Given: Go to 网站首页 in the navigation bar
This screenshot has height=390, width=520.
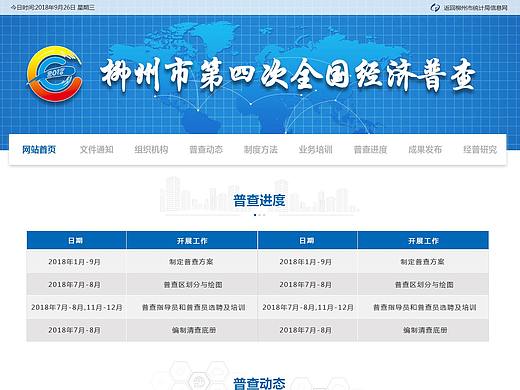Looking at the screenshot, I should tap(39, 150).
